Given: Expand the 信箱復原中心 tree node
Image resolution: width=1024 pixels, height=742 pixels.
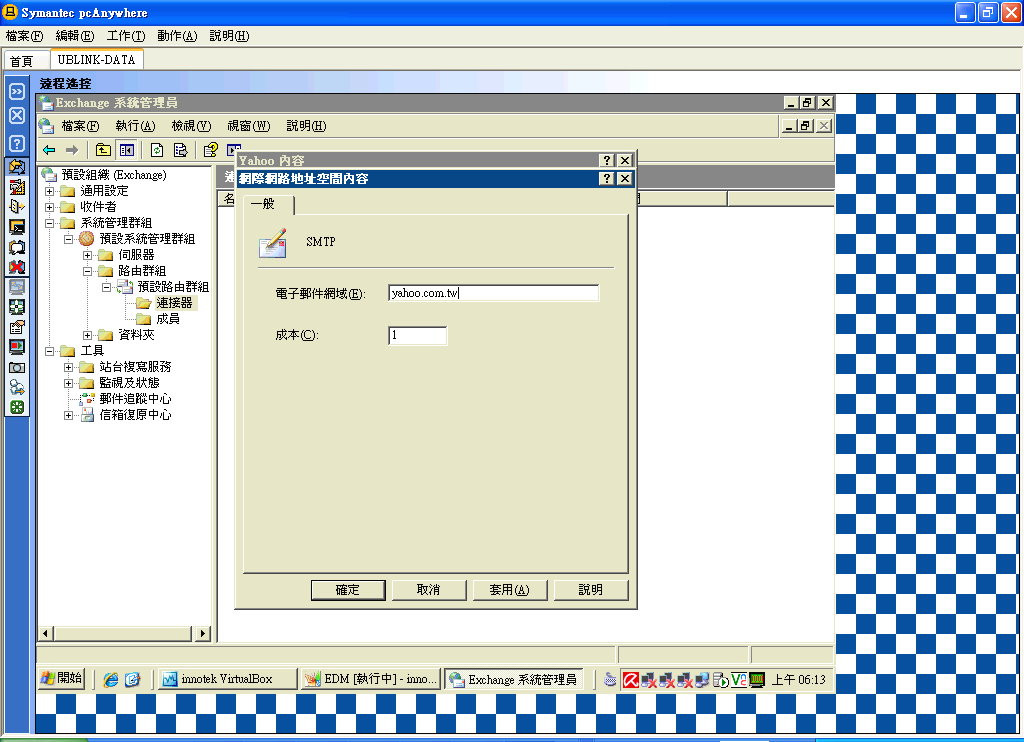Looking at the screenshot, I should [x=69, y=415].
